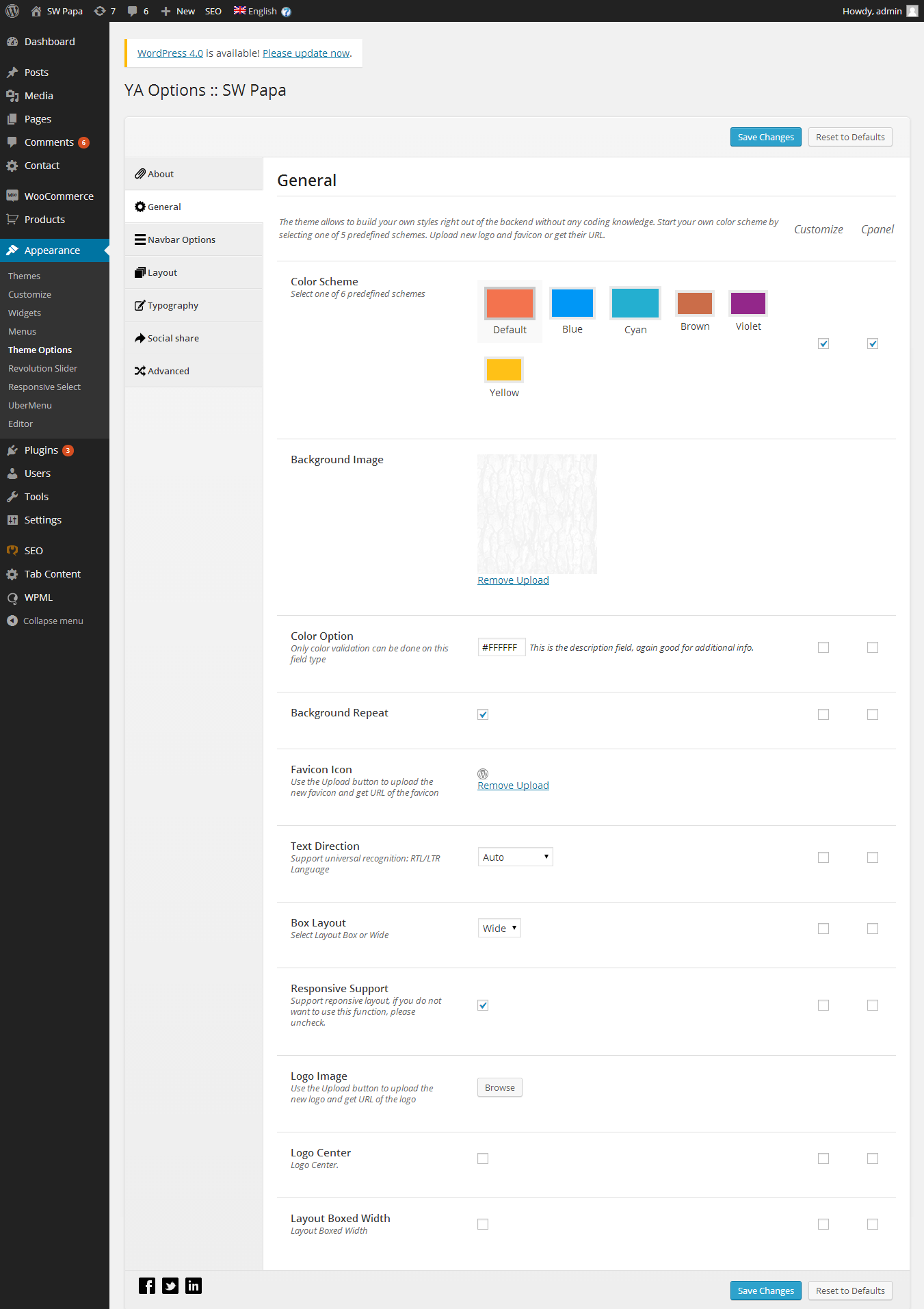Open the Box Layout Wide dropdown
Image resolution: width=924 pixels, height=1309 pixels.
[x=499, y=928]
